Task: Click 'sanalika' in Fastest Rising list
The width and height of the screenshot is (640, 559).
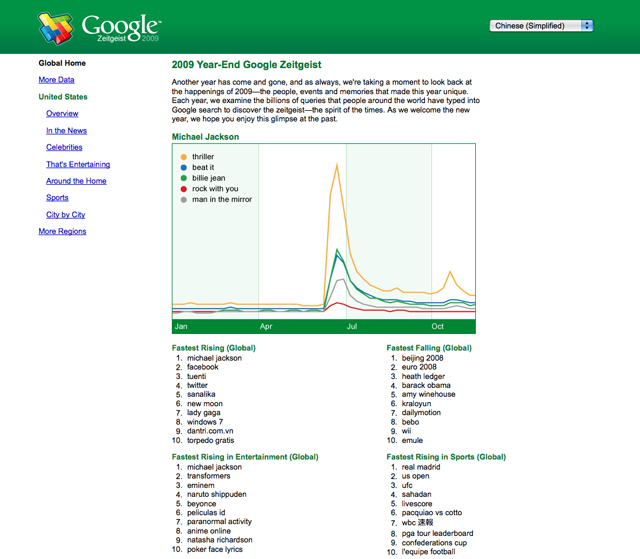Action: 201,394
